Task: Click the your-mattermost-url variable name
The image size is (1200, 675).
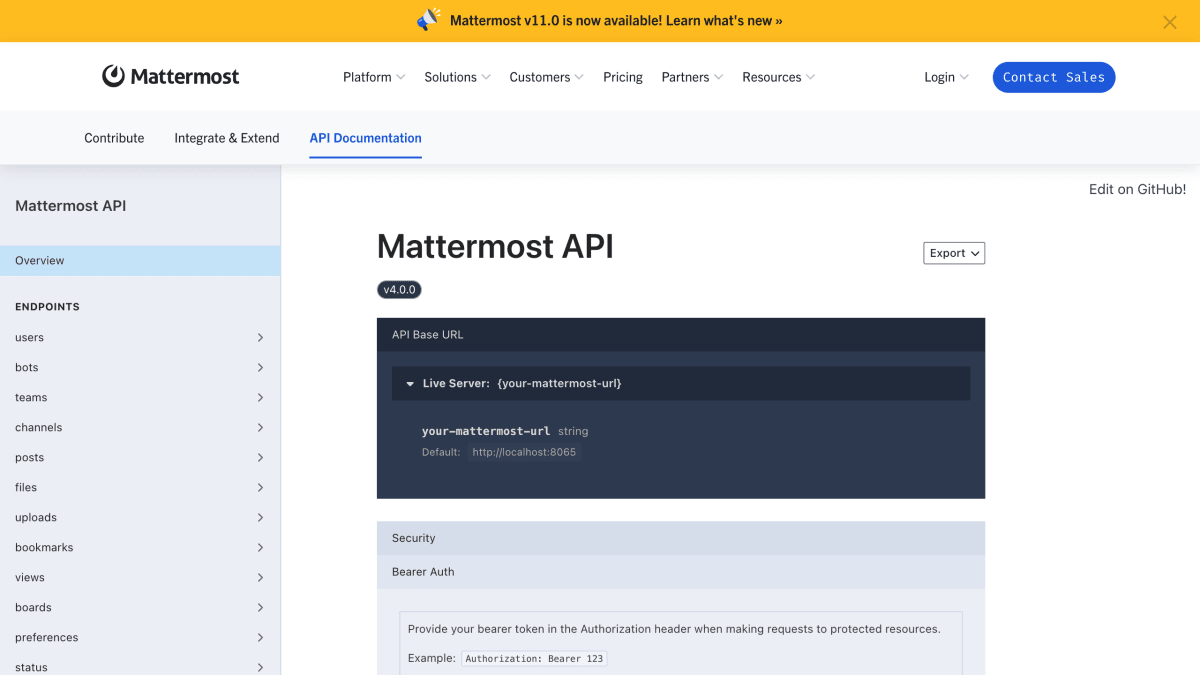Action: click(x=486, y=431)
